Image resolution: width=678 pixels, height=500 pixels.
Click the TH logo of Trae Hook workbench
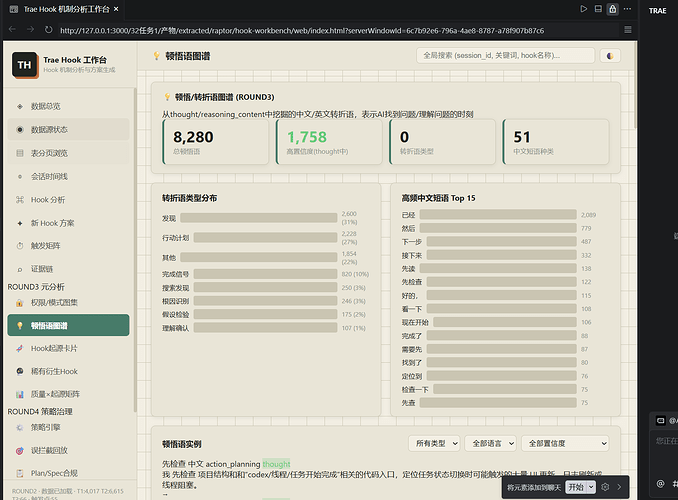tap(25, 65)
